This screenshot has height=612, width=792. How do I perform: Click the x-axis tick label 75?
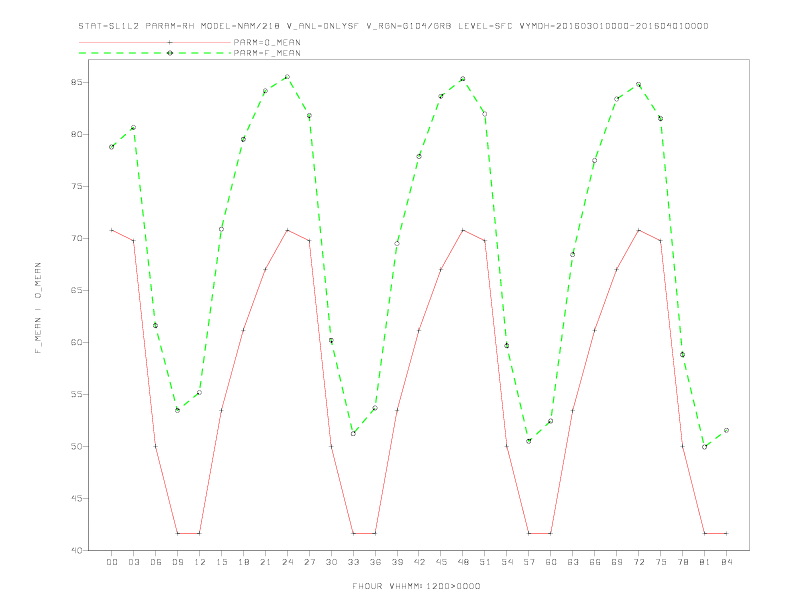tap(661, 562)
